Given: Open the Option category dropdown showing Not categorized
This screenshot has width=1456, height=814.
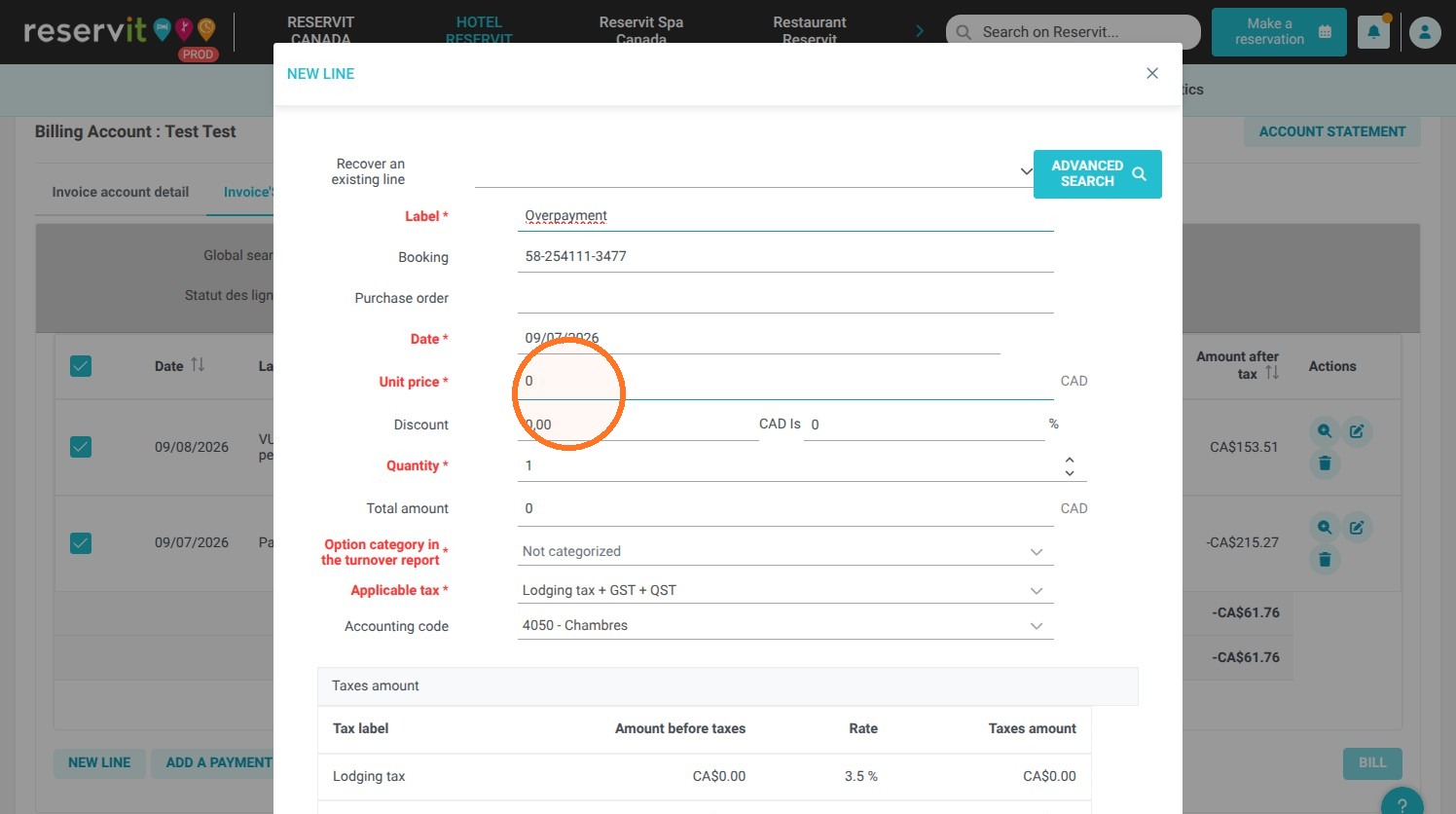Looking at the screenshot, I should tap(785, 551).
